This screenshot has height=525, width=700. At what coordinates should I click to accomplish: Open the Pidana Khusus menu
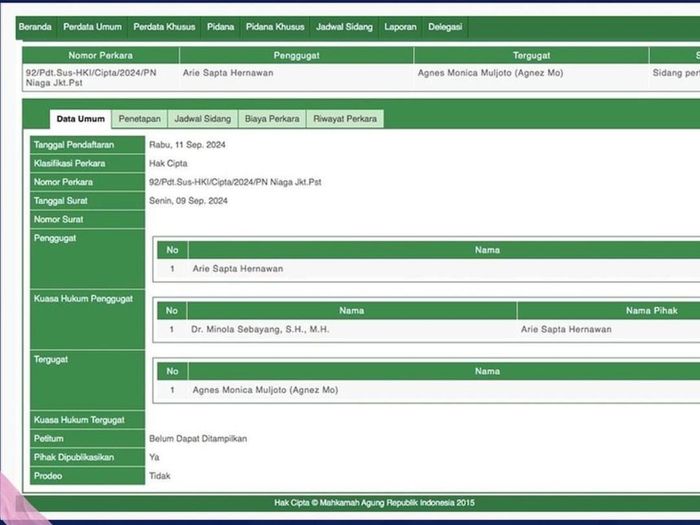(x=275, y=27)
